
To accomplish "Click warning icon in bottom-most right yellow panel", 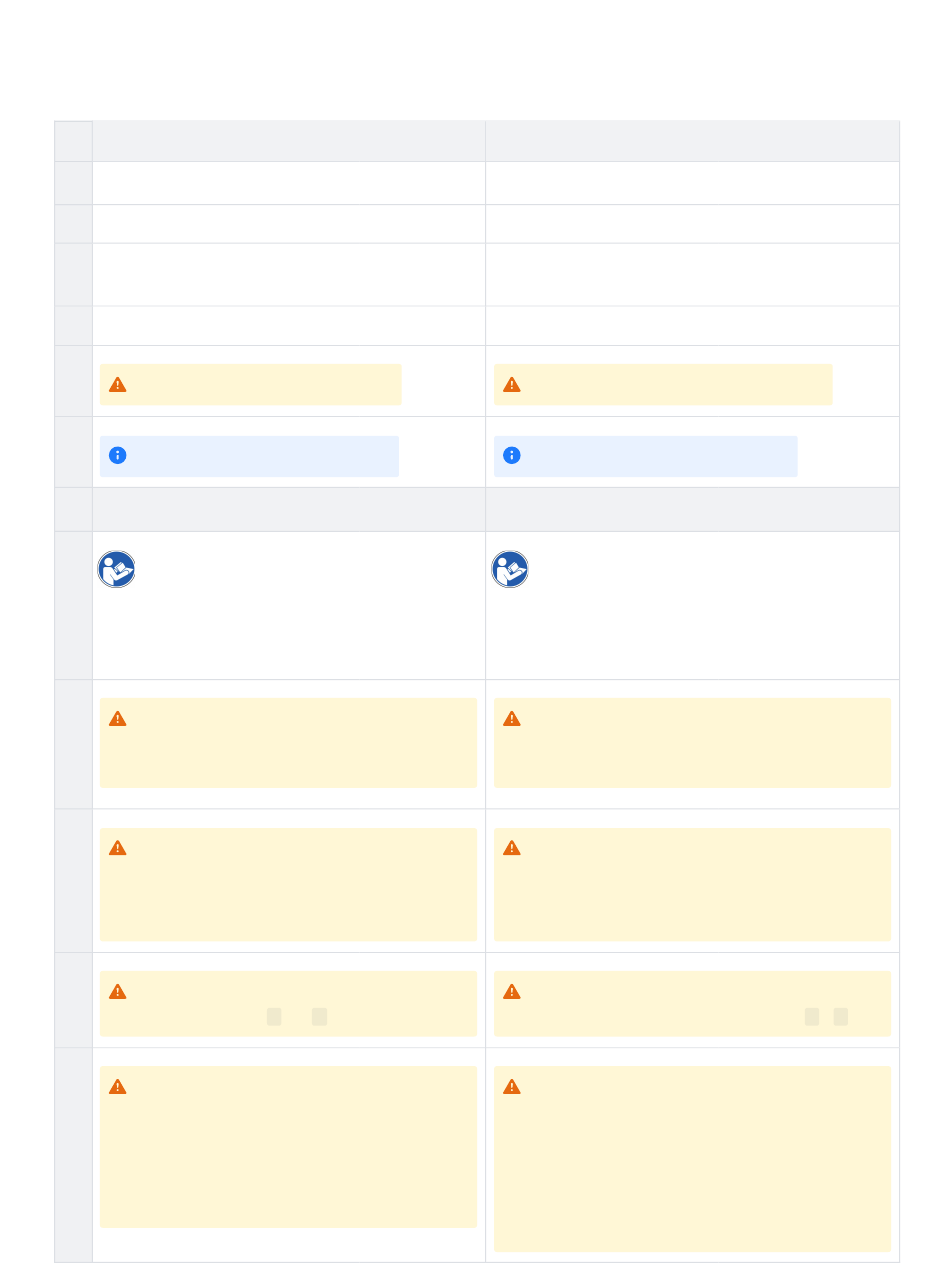I will click(x=512, y=1086).
